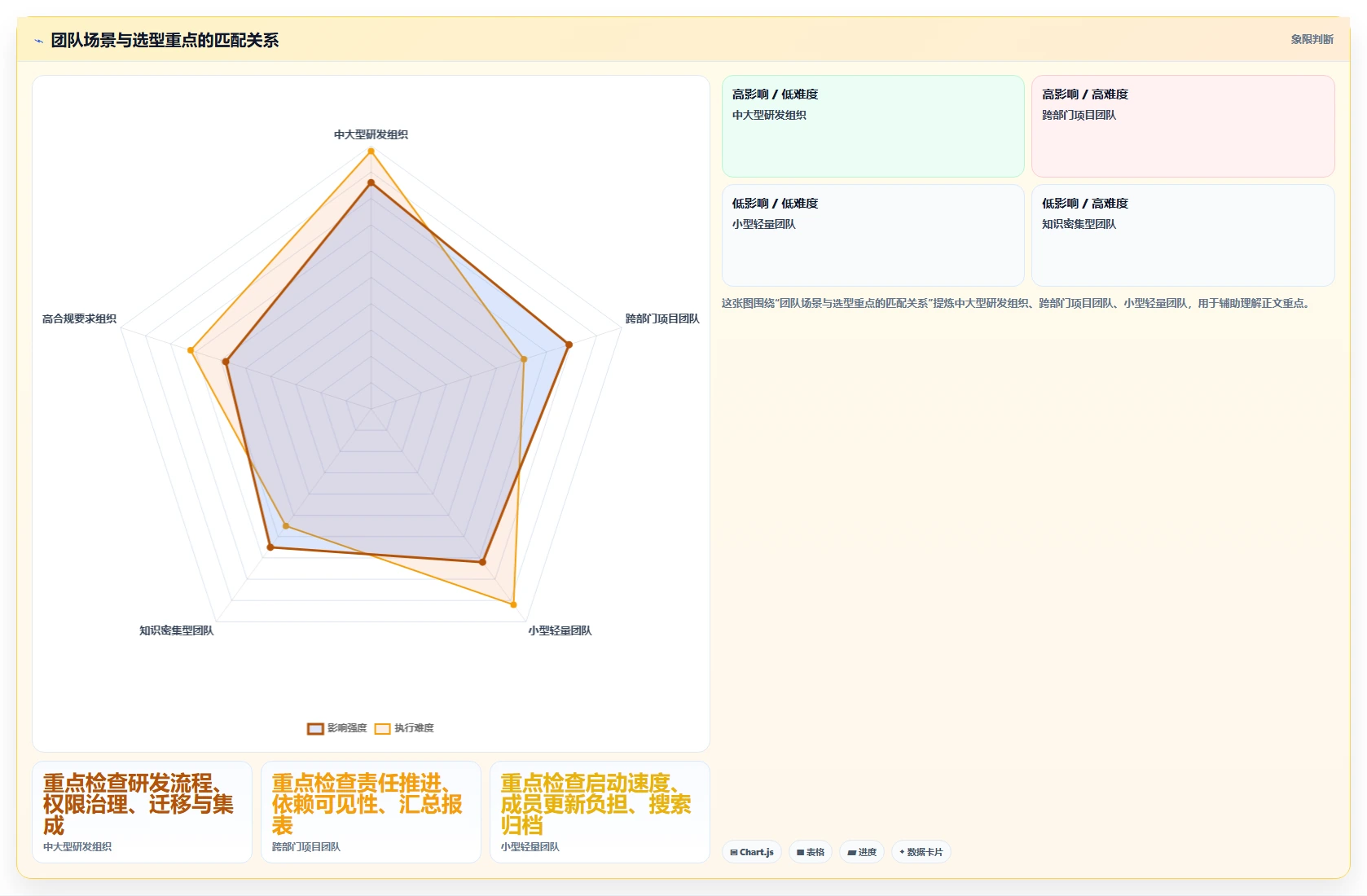1367x896 pixels.
Task: Toggle the 影响强度 legend swatch
Action: click(315, 728)
